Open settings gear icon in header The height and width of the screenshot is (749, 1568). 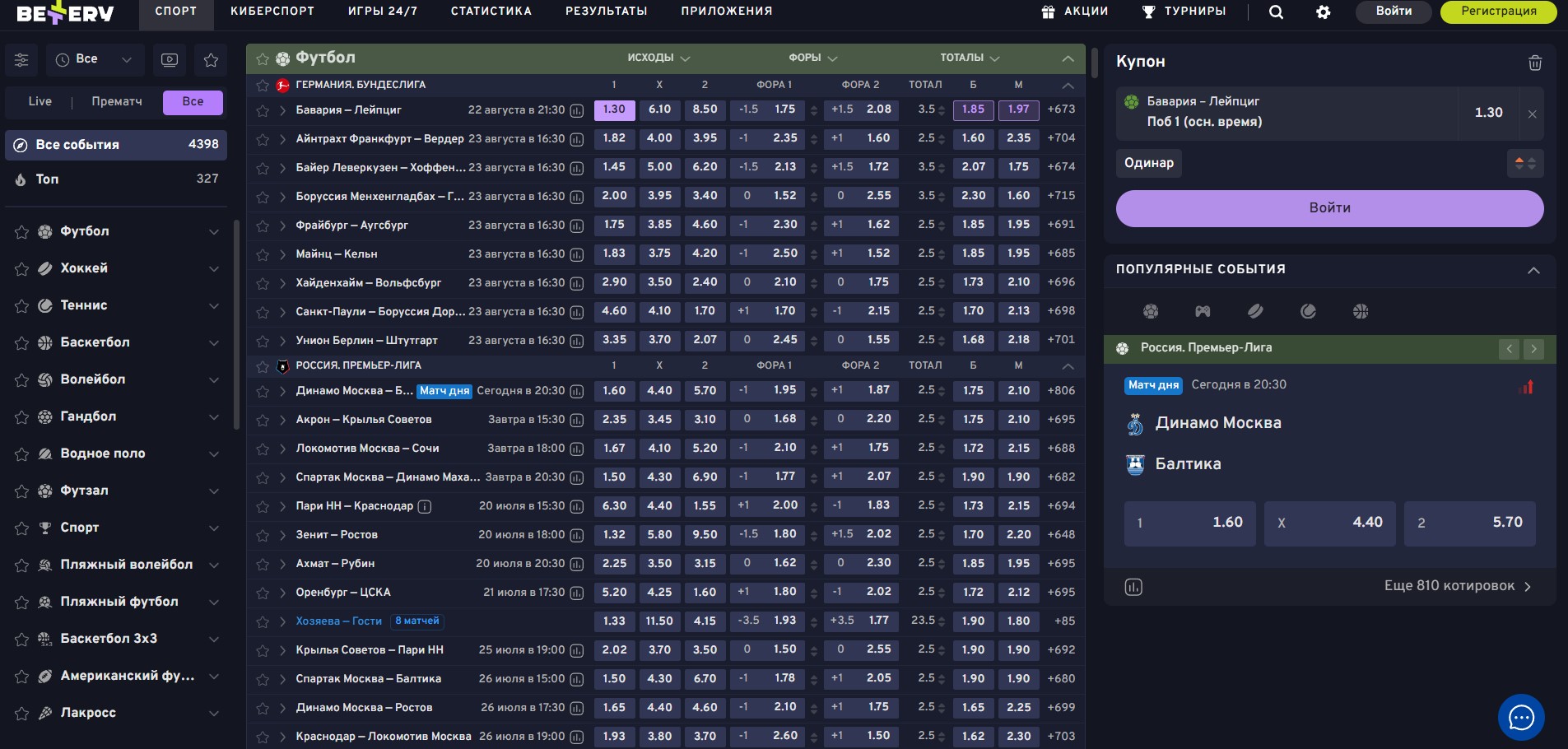(1324, 12)
